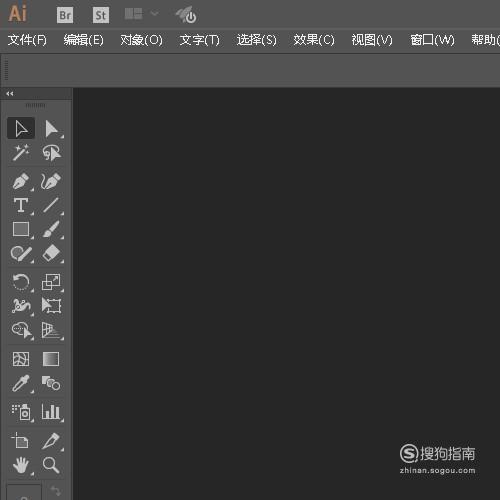Image resolution: width=500 pixels, height=500 pixels.
Task: Open the 视图(V) menu
Action: tap(372, 40)
